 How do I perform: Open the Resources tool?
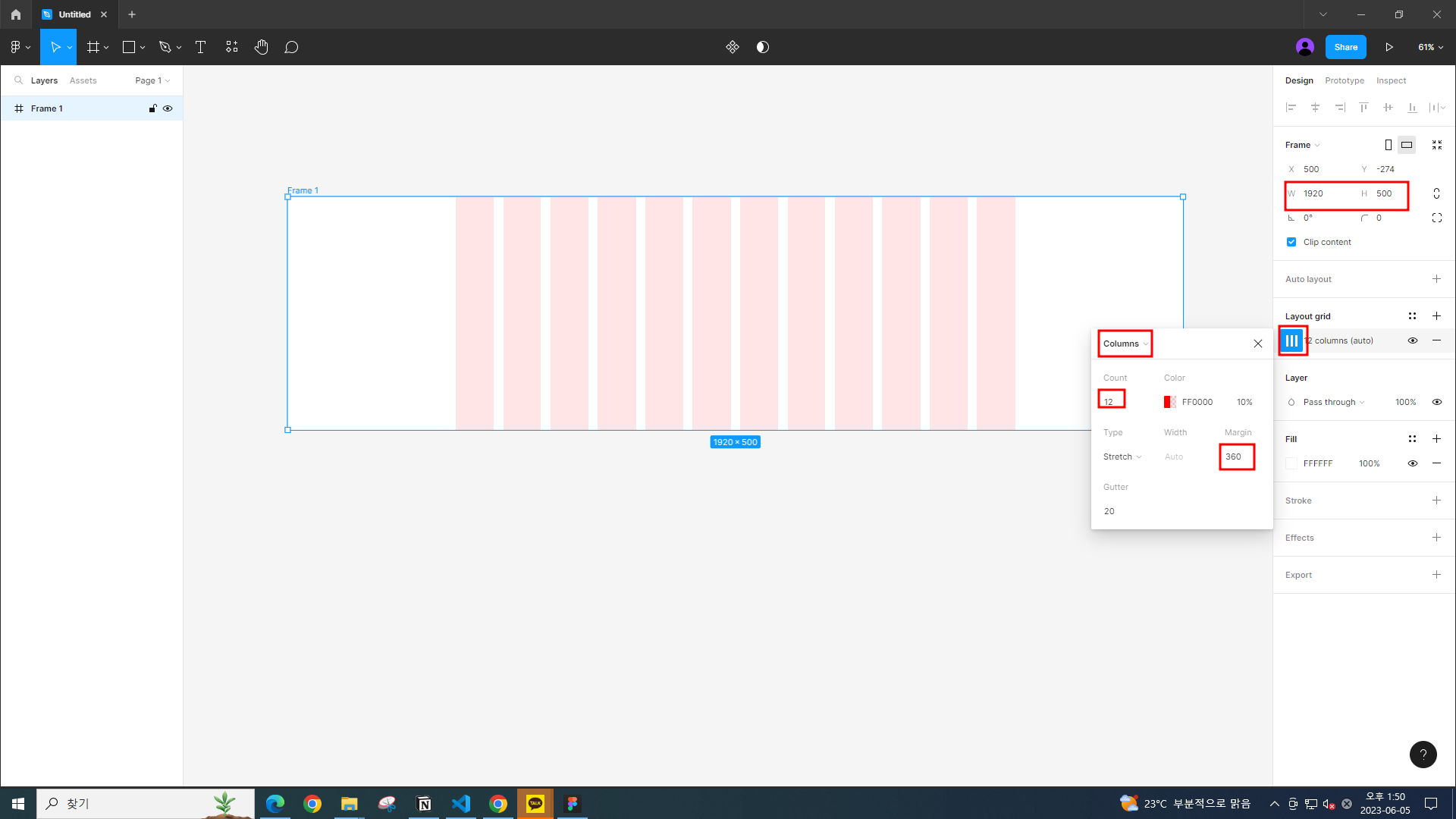pos(231,47)
